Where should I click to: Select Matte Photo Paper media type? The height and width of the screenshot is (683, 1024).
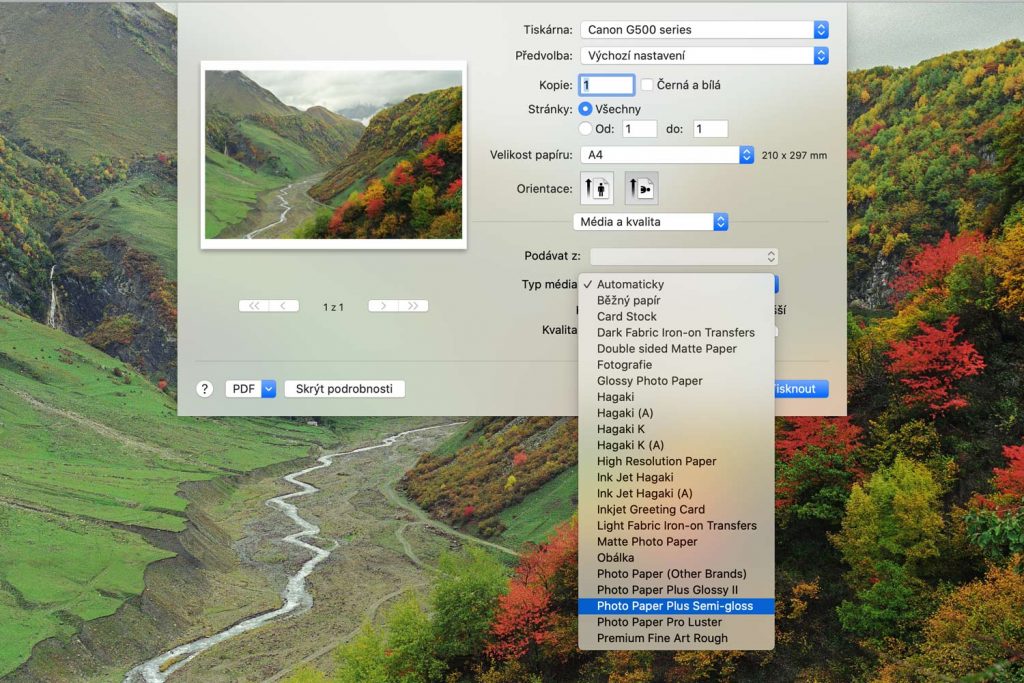[647, 542]
